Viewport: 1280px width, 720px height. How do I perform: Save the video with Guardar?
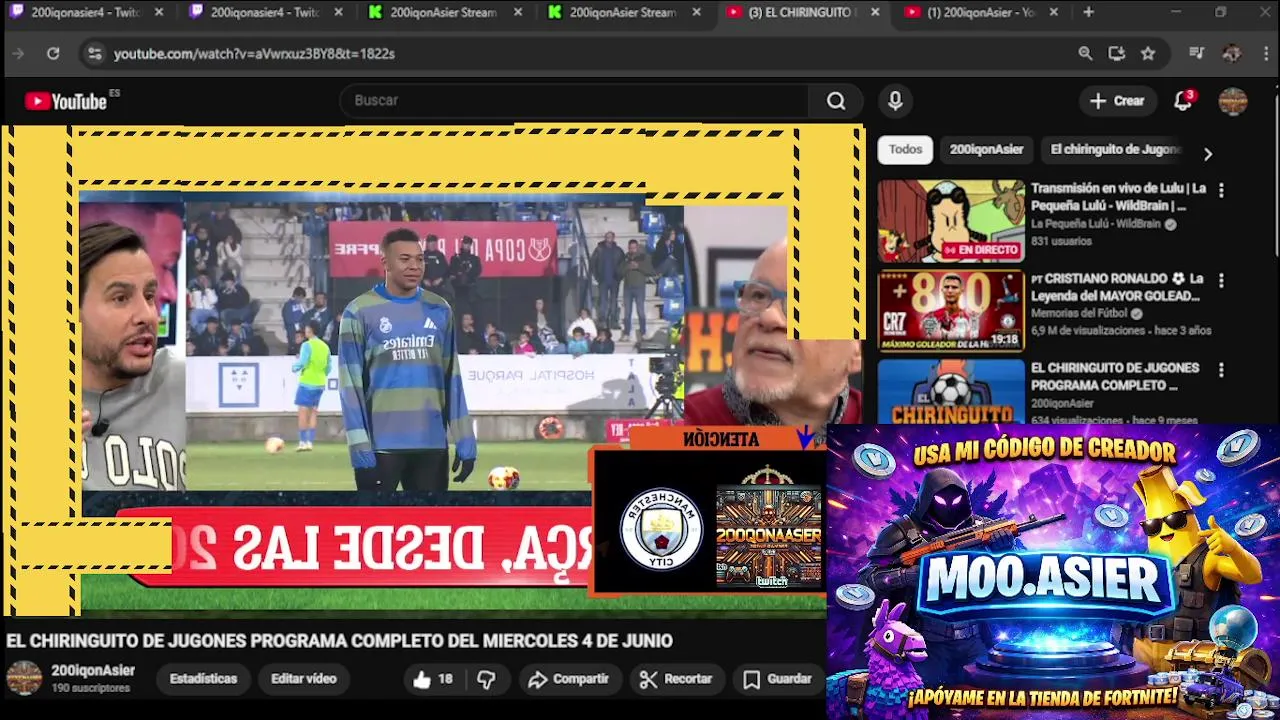click(777, 679)
